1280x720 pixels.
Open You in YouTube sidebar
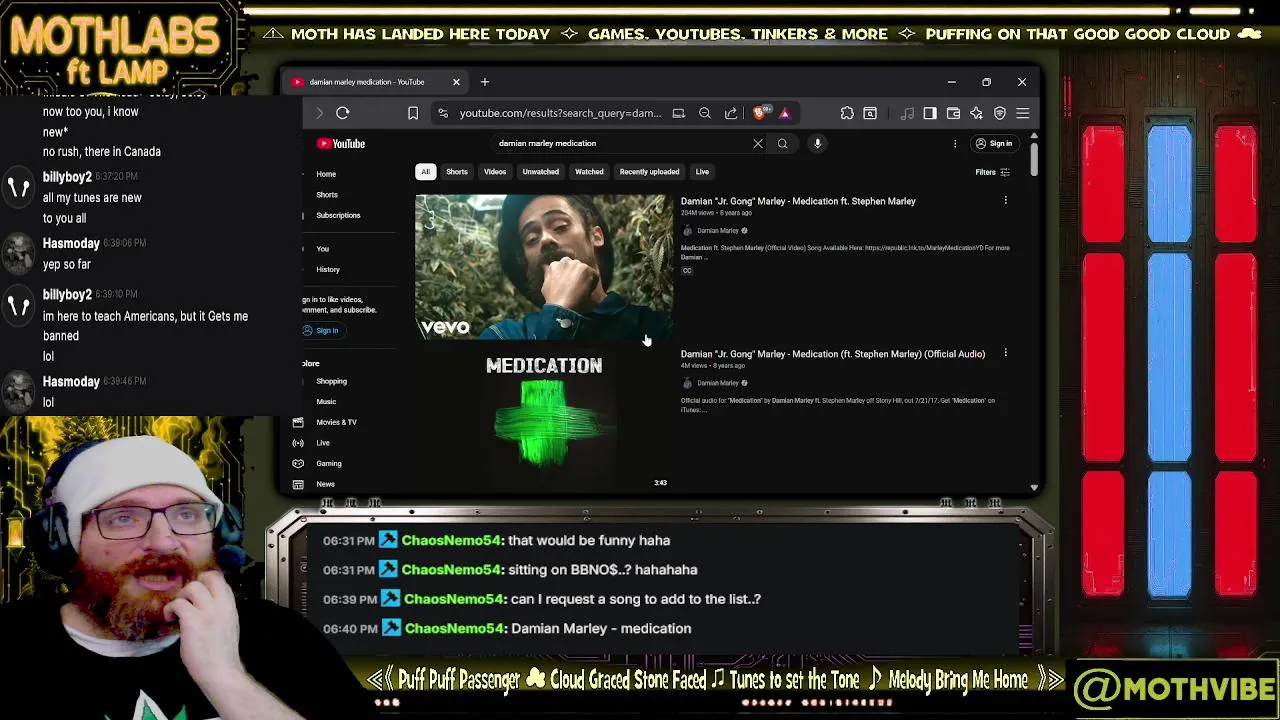(x=322, y=248)
